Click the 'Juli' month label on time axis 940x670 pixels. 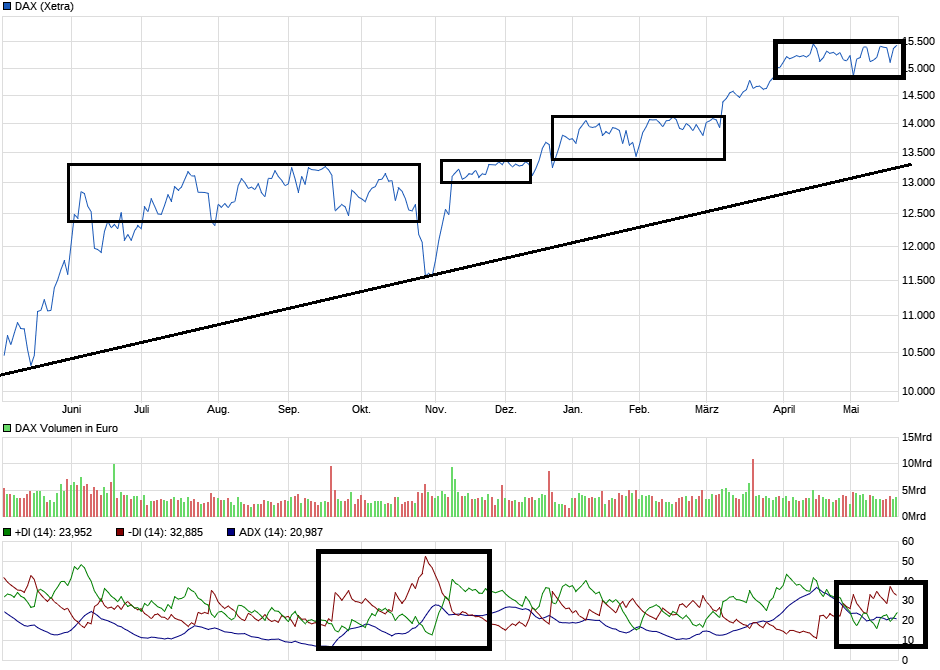pyautogui.click(x=141, y=409)
